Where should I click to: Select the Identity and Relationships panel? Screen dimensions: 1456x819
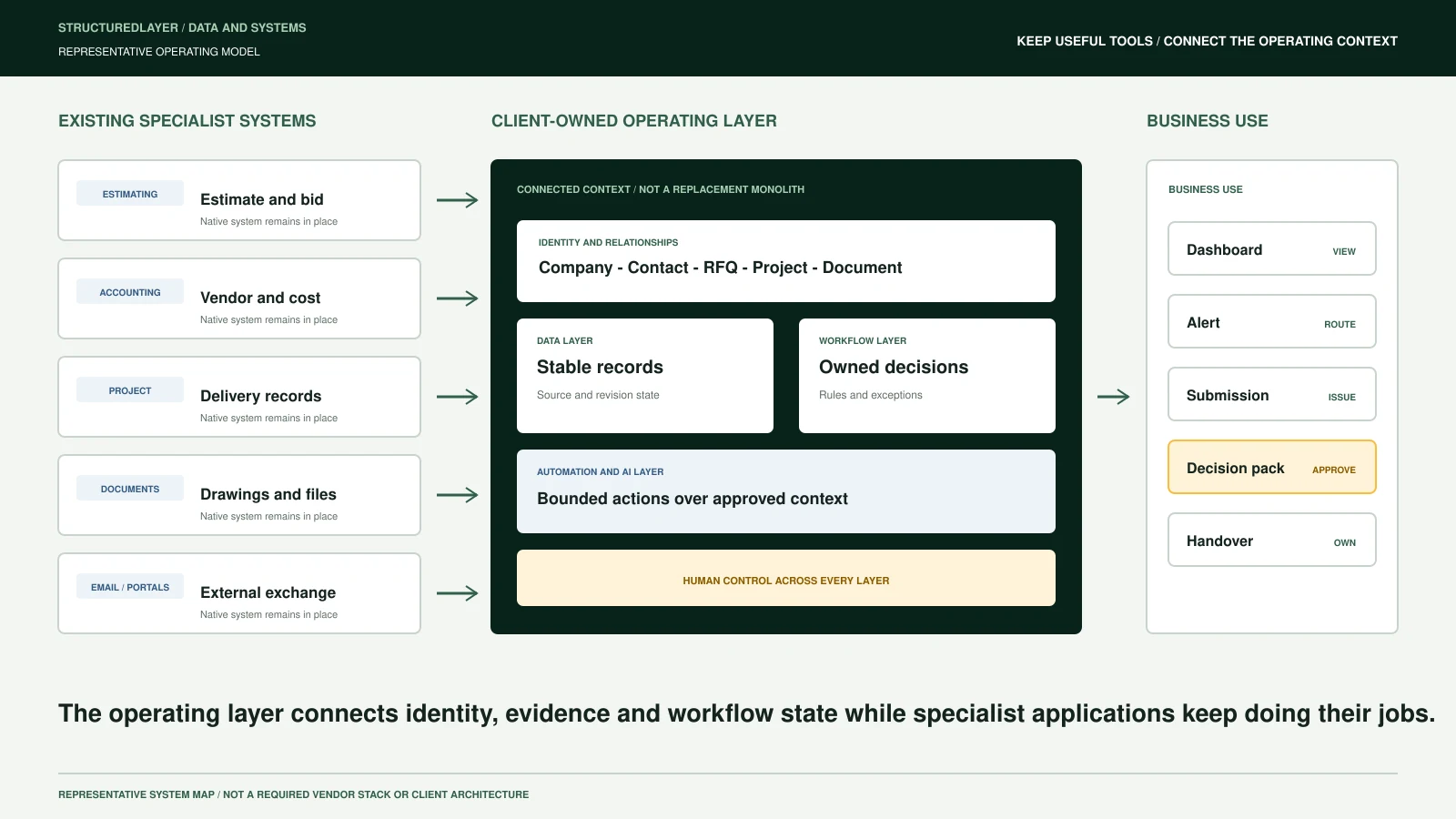coord(786,261)
